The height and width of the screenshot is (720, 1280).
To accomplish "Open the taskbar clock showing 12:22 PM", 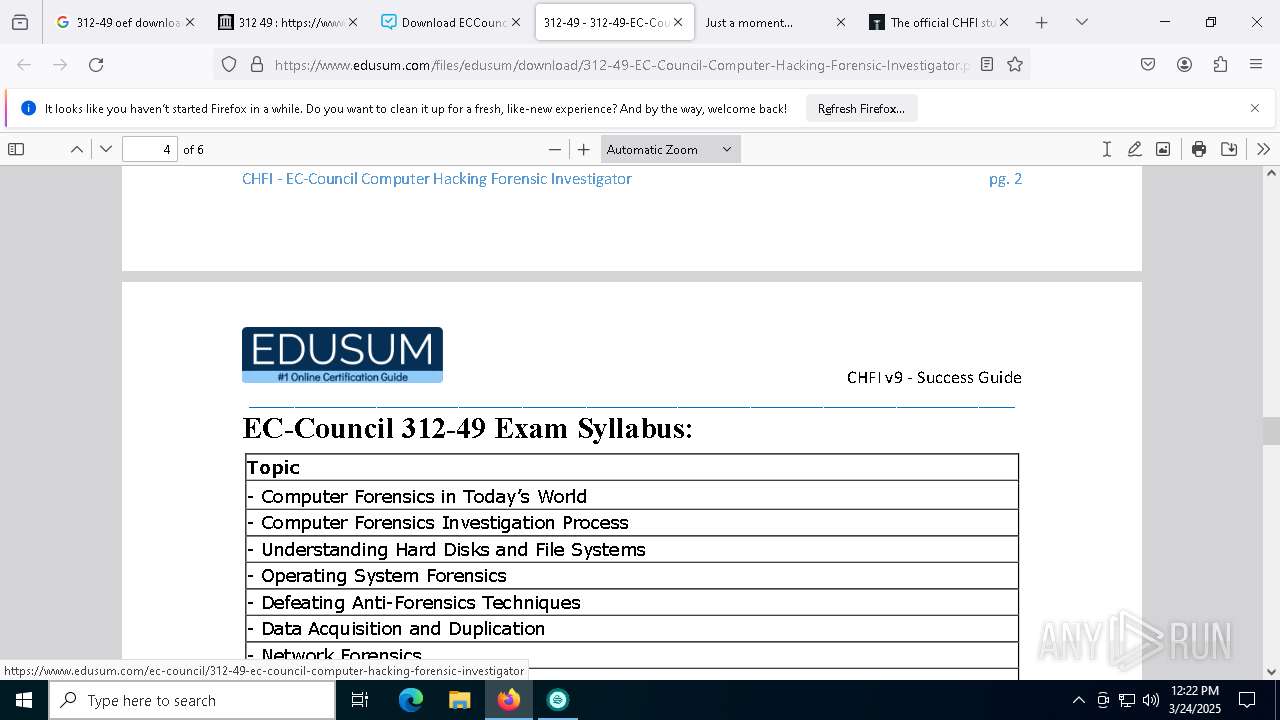I will pos(1195,700).
